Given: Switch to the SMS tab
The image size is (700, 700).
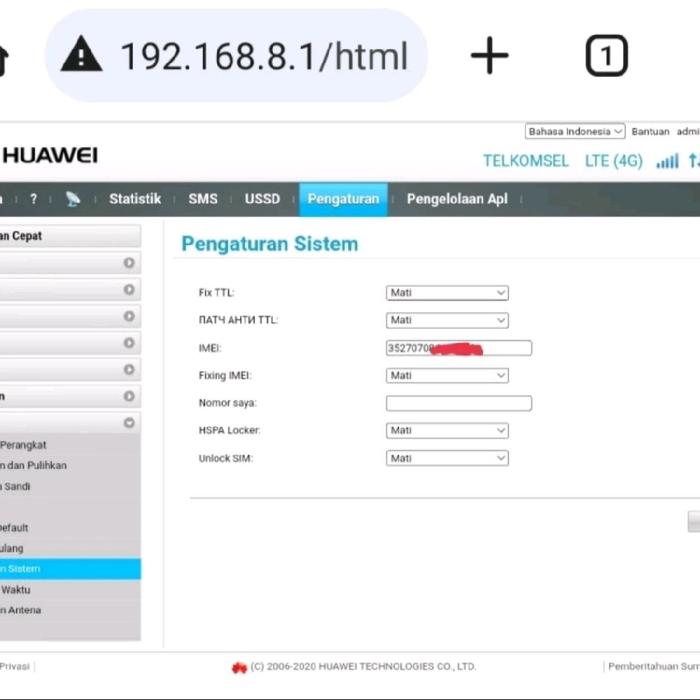Looking at the screenshot, I should tap(203, 199).
